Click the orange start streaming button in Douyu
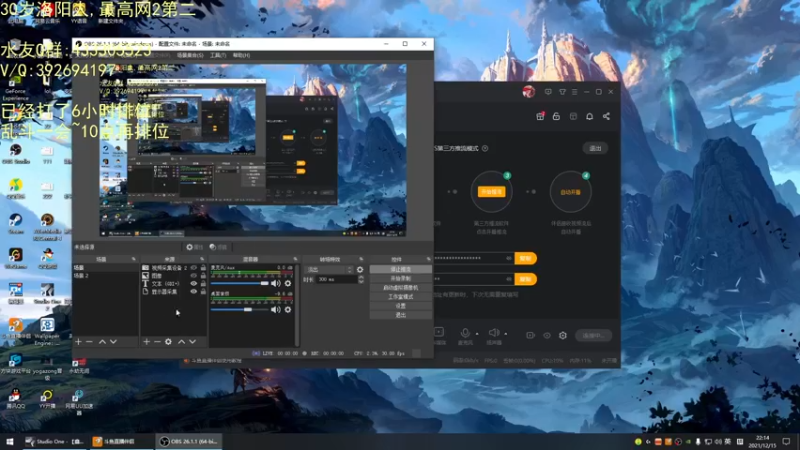 pos(491,192)
